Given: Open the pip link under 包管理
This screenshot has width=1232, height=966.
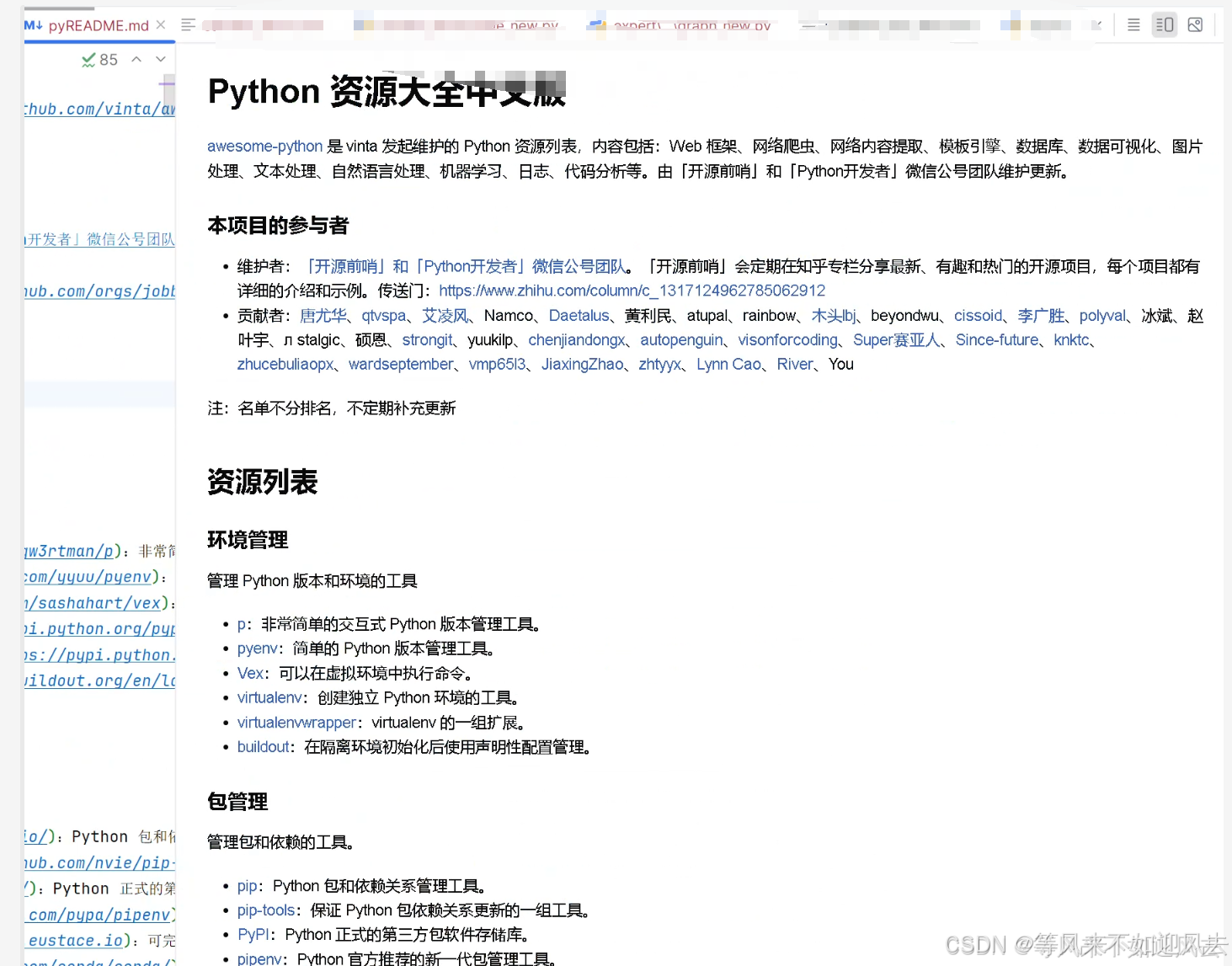Looking at the screenshot, I should tap(247, 887).
